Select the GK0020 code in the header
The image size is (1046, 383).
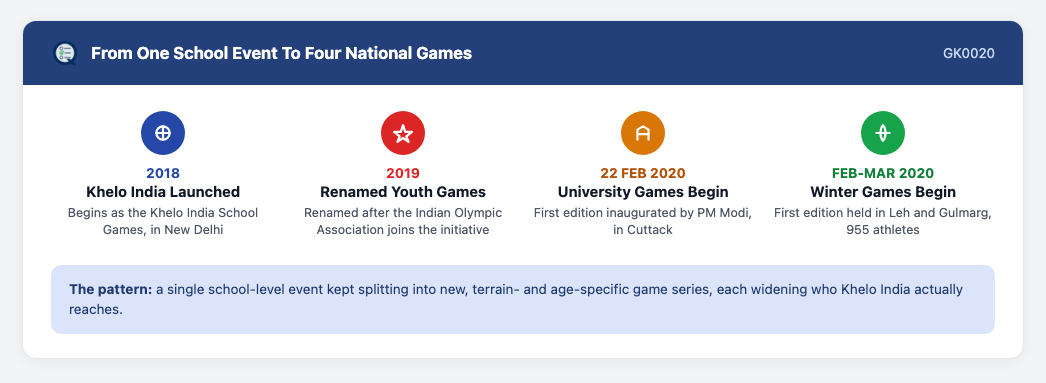969,53
